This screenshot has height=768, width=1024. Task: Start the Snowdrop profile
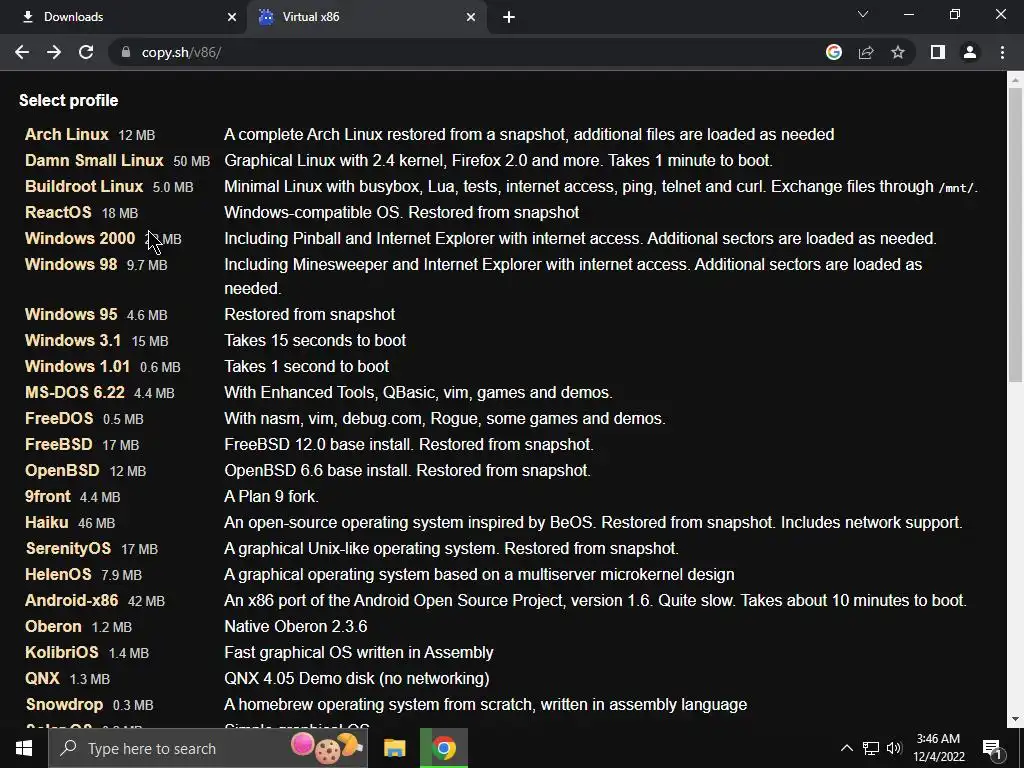[64, 705]
